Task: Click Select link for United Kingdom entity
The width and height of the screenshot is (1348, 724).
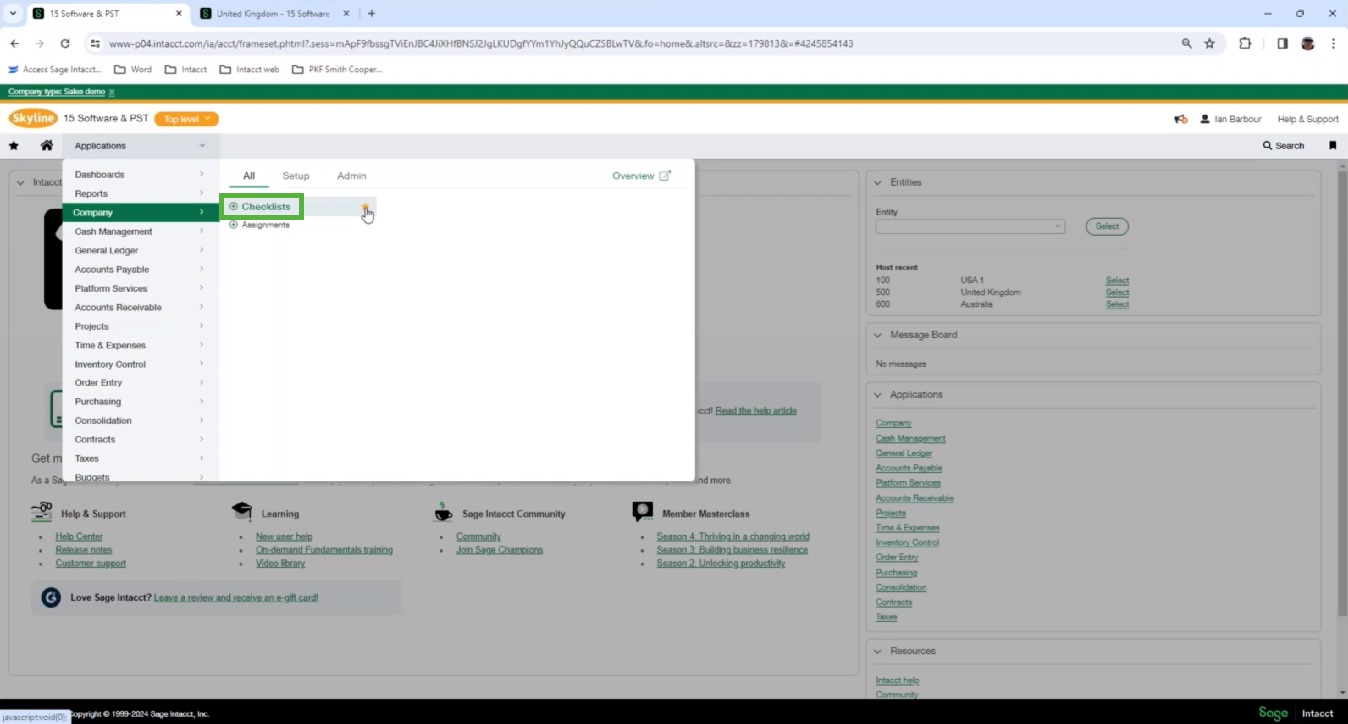Action: click(1117, 293)
